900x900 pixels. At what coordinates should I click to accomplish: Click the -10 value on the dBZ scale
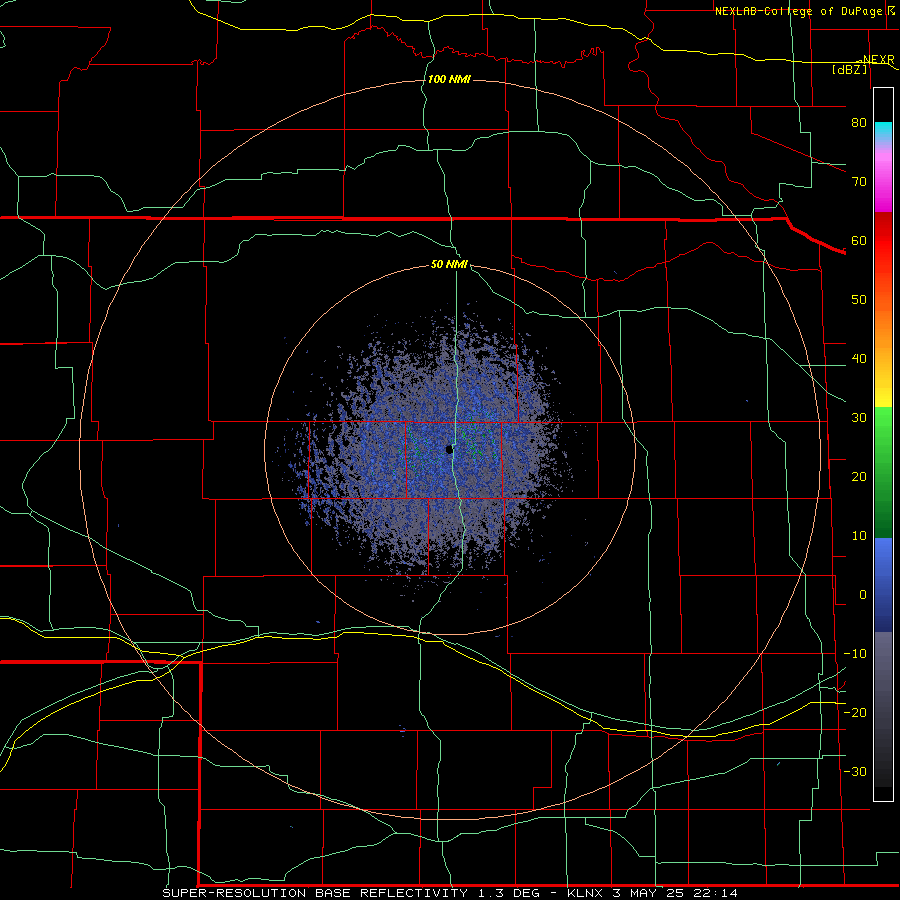(855, 654)
